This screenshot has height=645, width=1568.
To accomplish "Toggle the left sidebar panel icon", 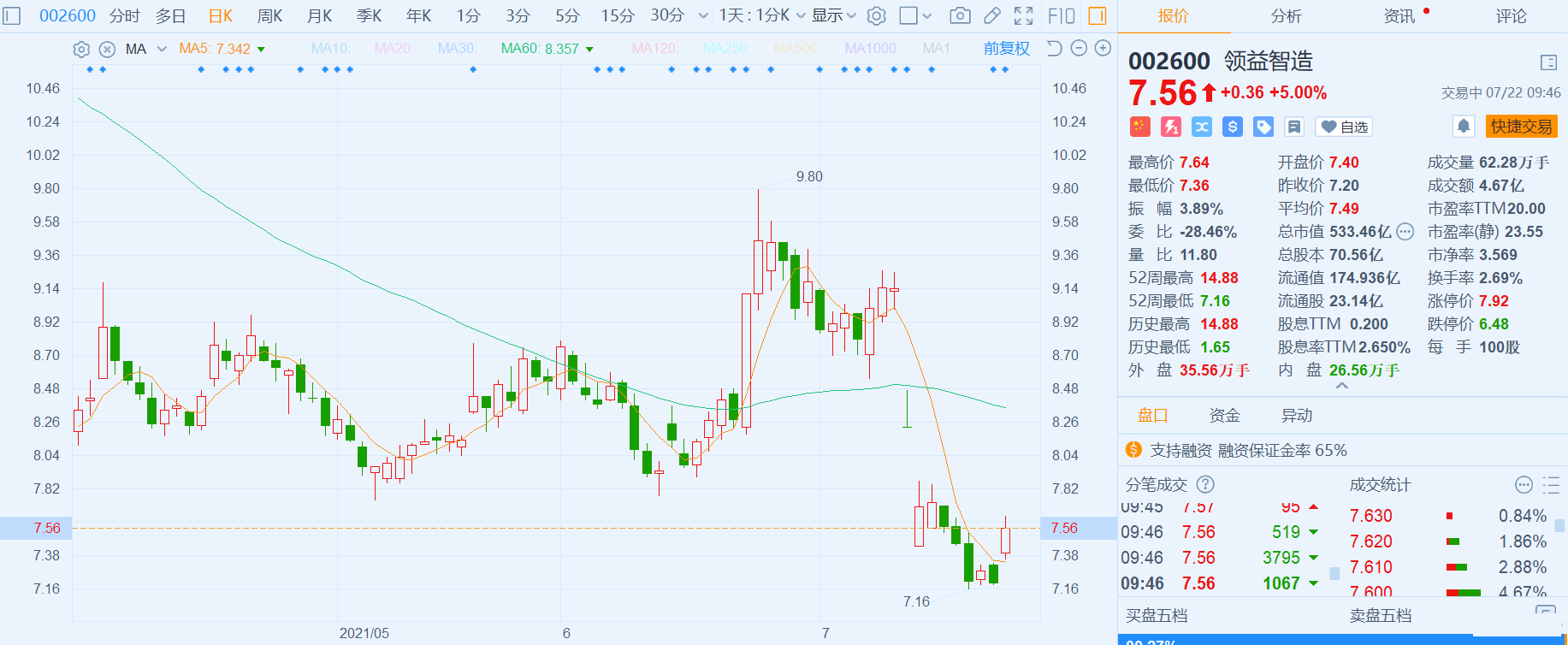I will [12, 15].
